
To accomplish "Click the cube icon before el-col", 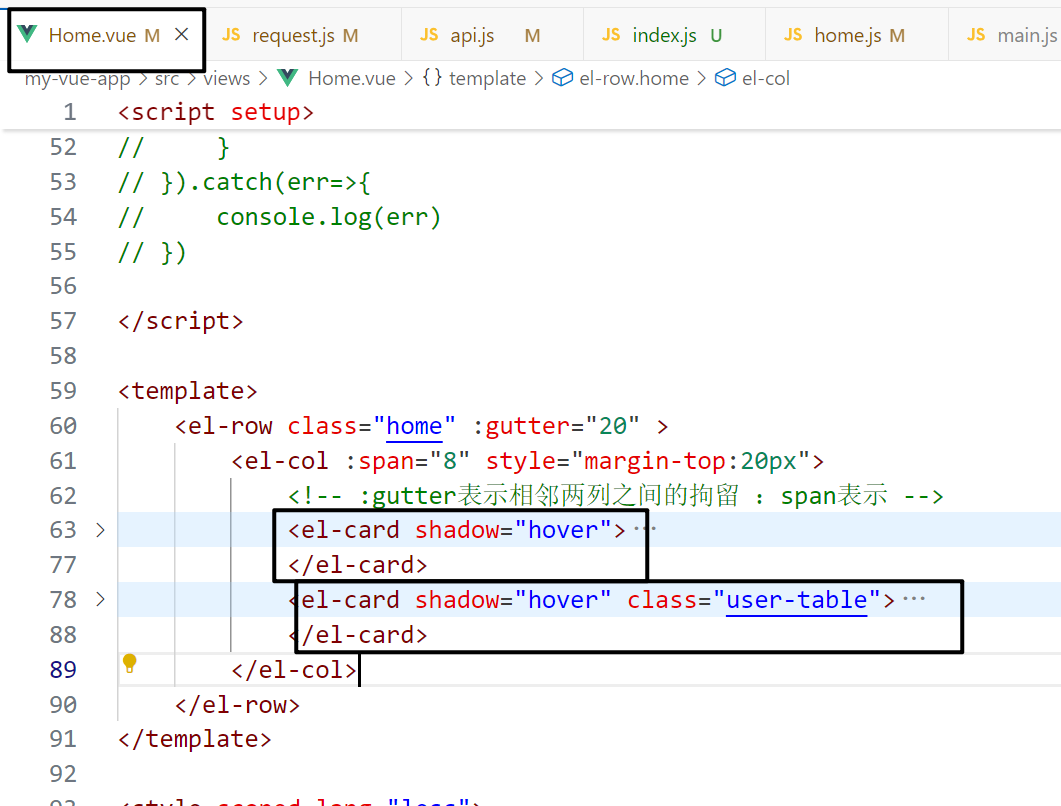I will pos(725,78).
